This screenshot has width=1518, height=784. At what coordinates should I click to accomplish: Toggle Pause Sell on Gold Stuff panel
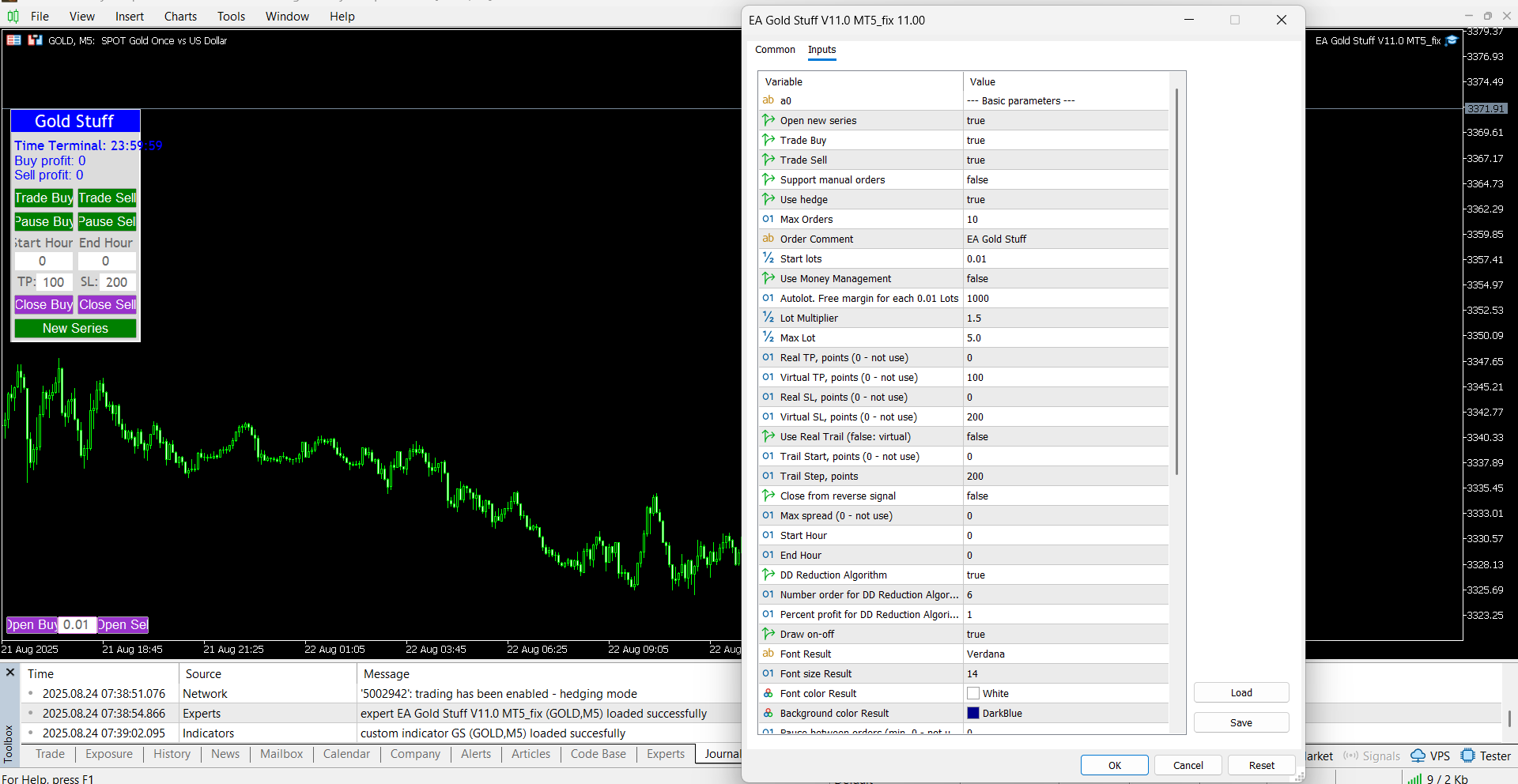[x=107, y=221]
